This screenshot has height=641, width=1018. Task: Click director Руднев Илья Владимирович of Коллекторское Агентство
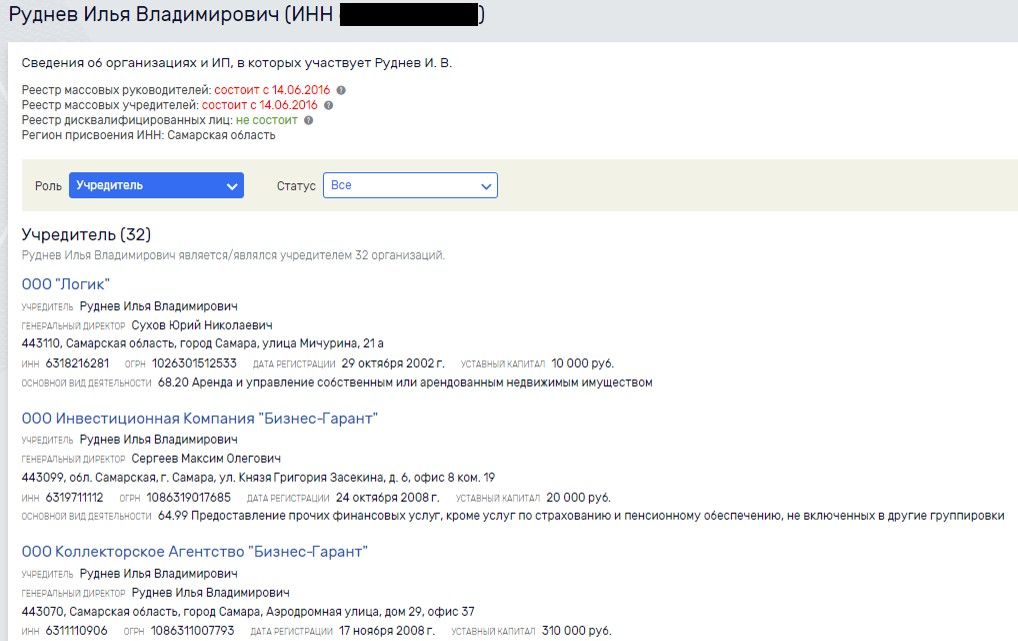210,592
